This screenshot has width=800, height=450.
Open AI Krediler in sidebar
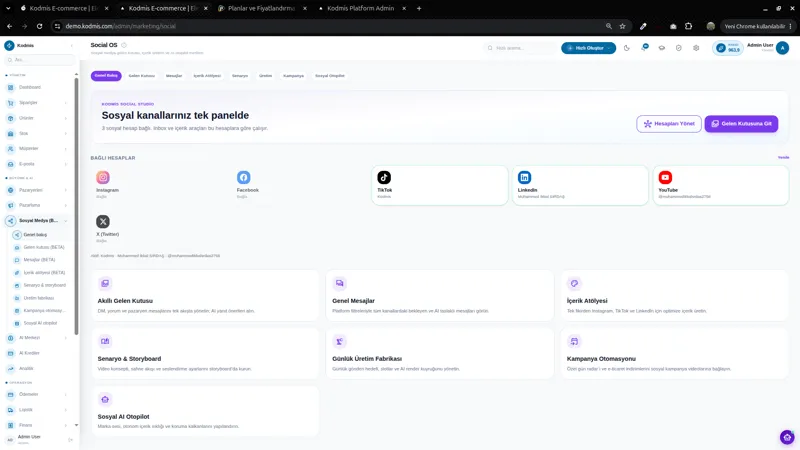(x=37, y=353)
